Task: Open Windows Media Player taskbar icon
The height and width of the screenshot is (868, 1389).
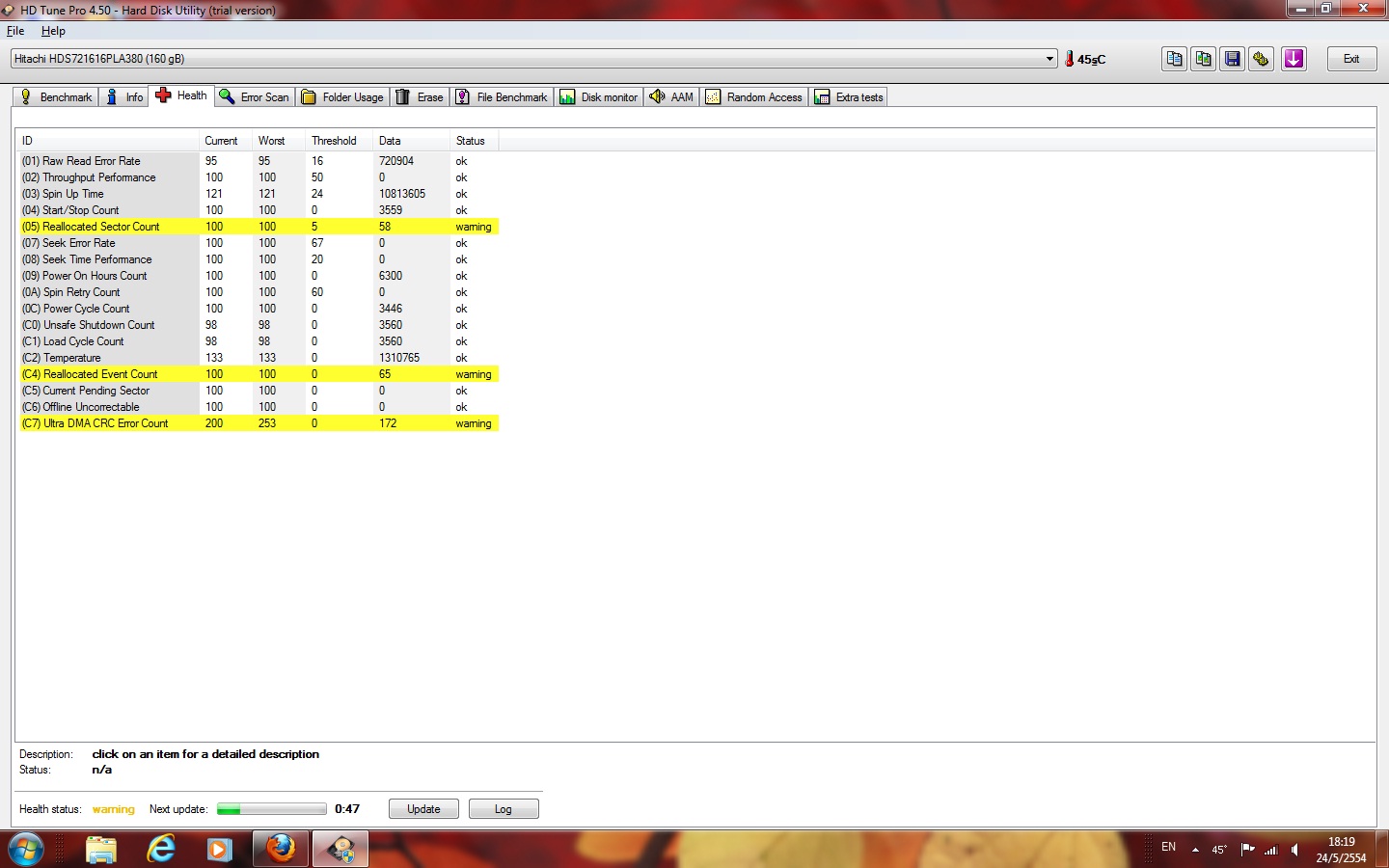Action: click(220, 849)
